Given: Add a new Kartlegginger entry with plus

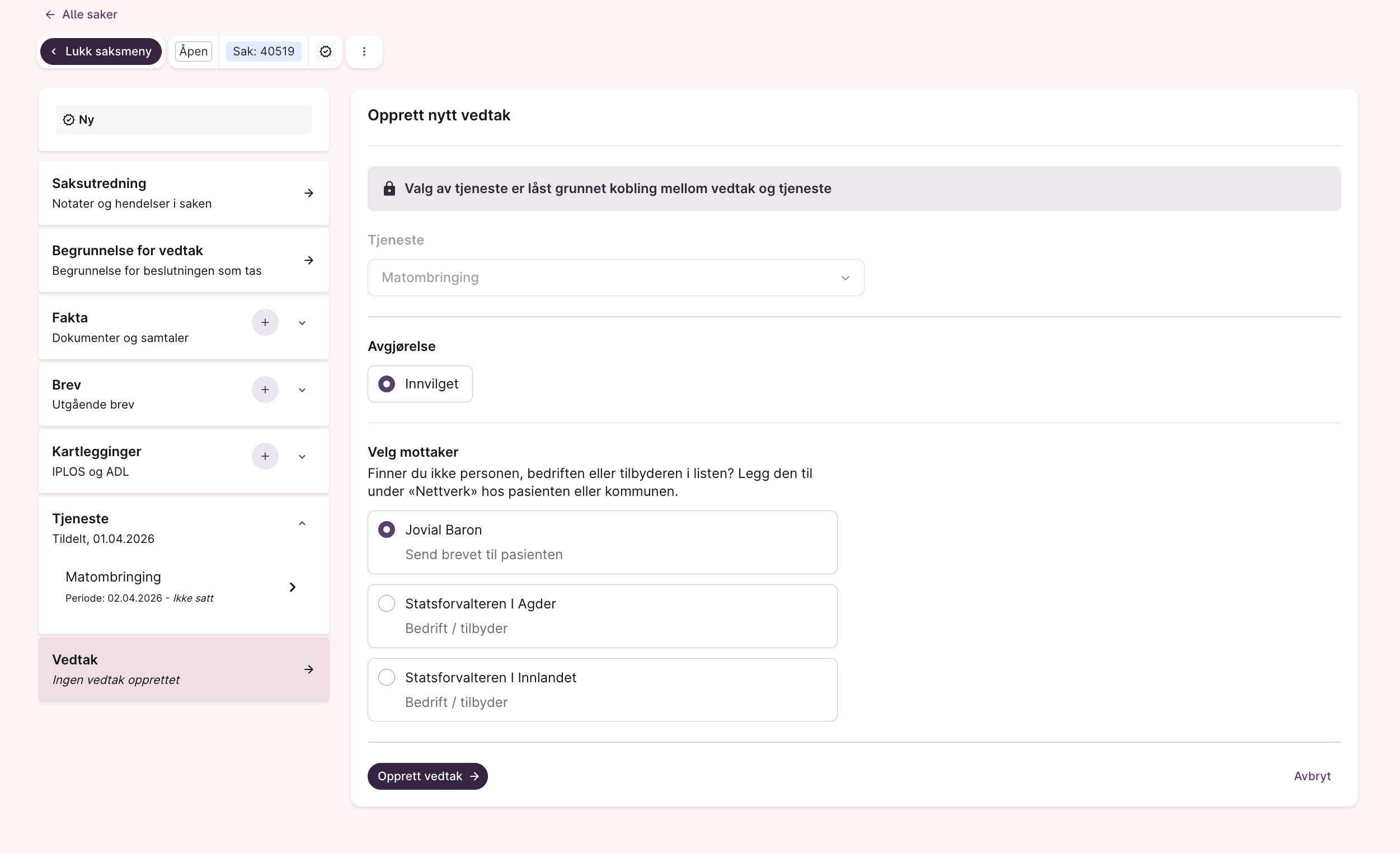Looking at the screenshot, I should [265, 456].
